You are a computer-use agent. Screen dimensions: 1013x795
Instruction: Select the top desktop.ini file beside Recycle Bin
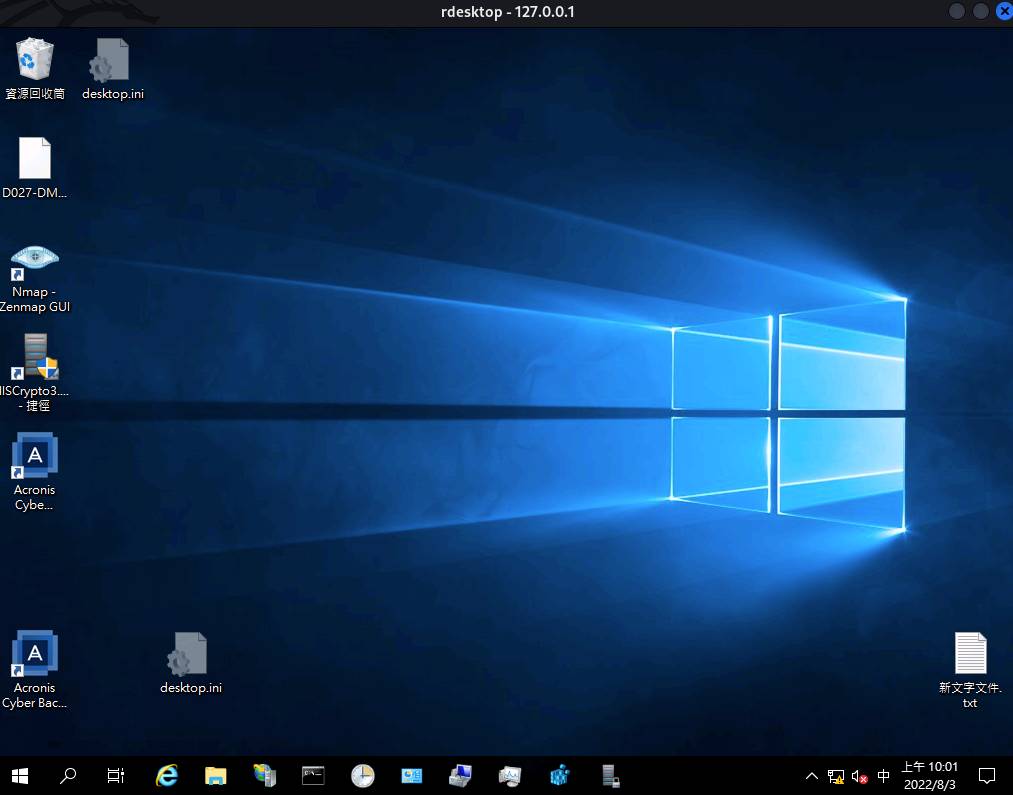[112, 68]
